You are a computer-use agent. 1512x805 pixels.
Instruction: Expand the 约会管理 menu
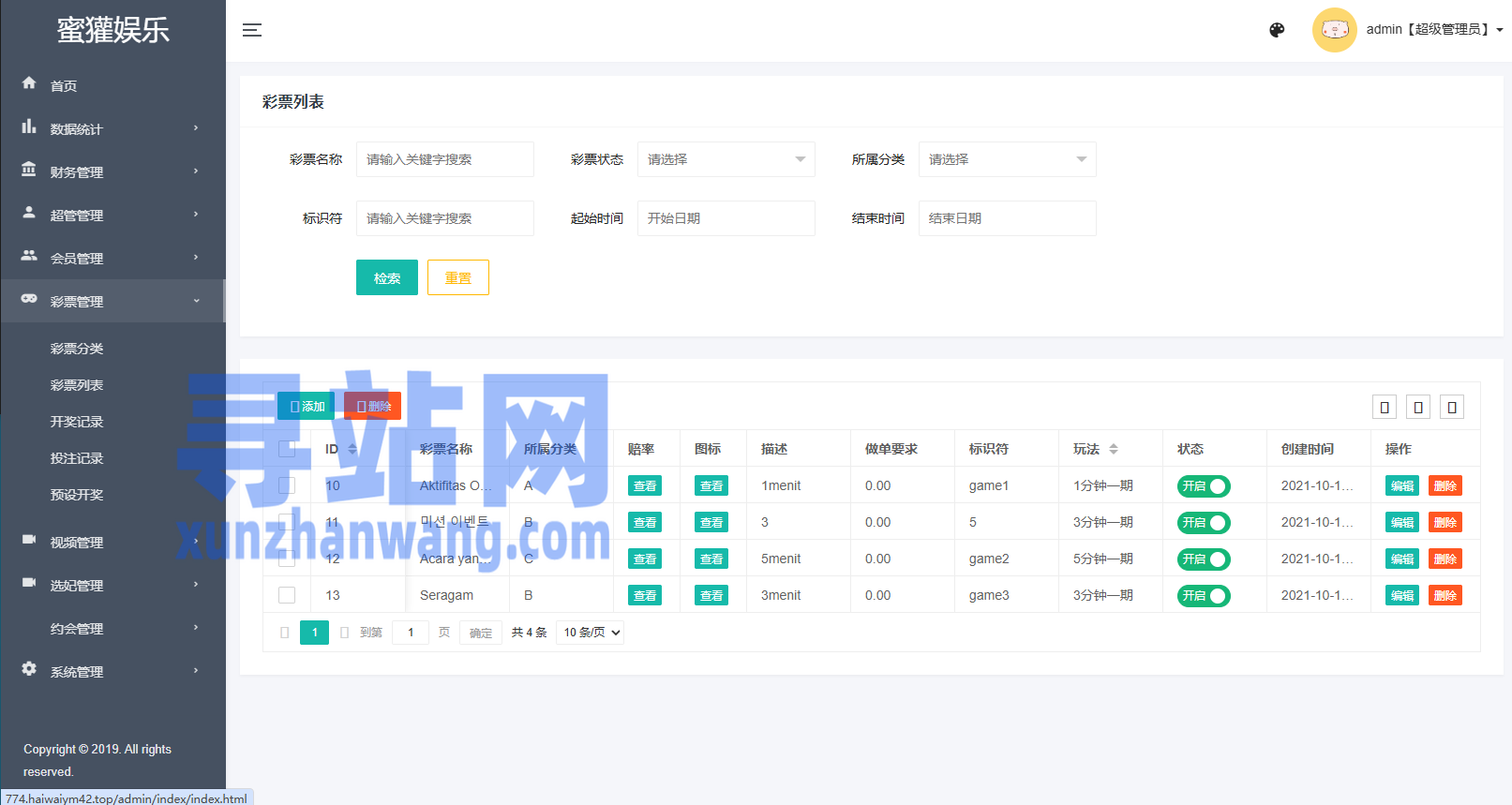pos(112,628)
